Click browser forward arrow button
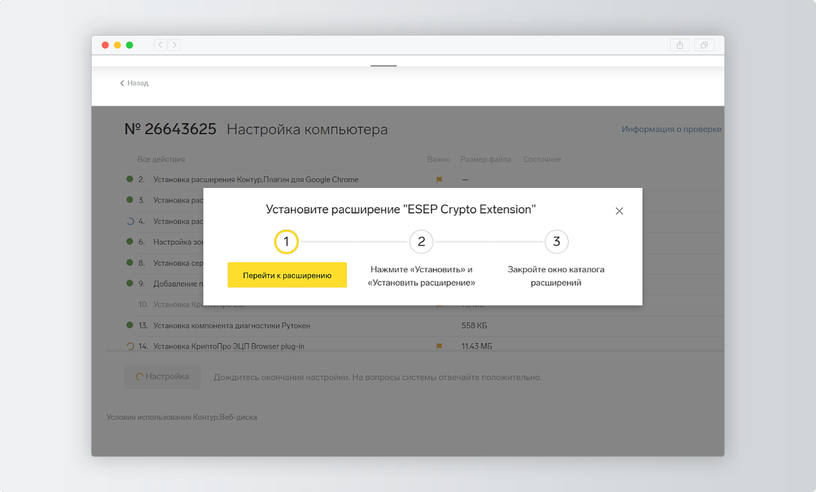The image size is (816, 492). pos(174,45)
